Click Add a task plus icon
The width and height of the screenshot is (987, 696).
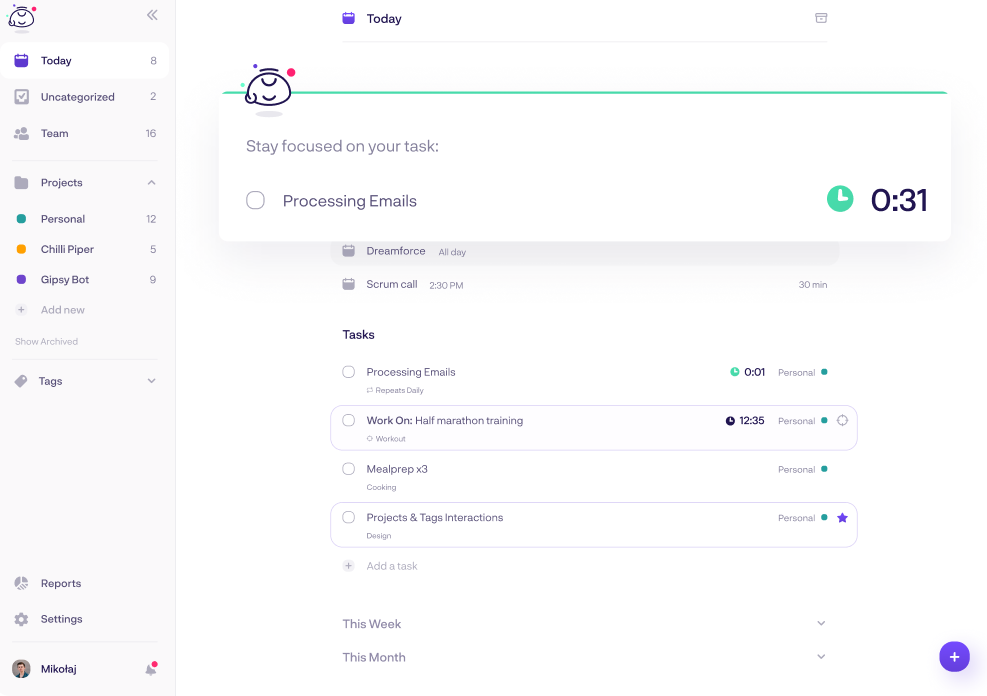(x=349, y=566)
